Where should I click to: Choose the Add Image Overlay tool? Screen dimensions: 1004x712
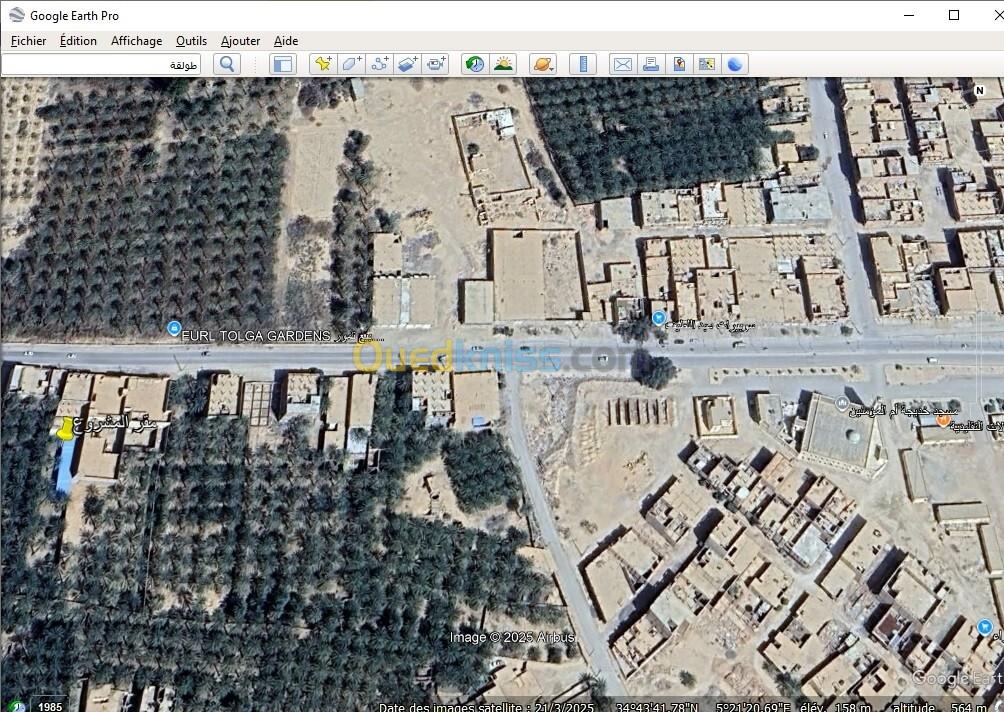(407, 64)
